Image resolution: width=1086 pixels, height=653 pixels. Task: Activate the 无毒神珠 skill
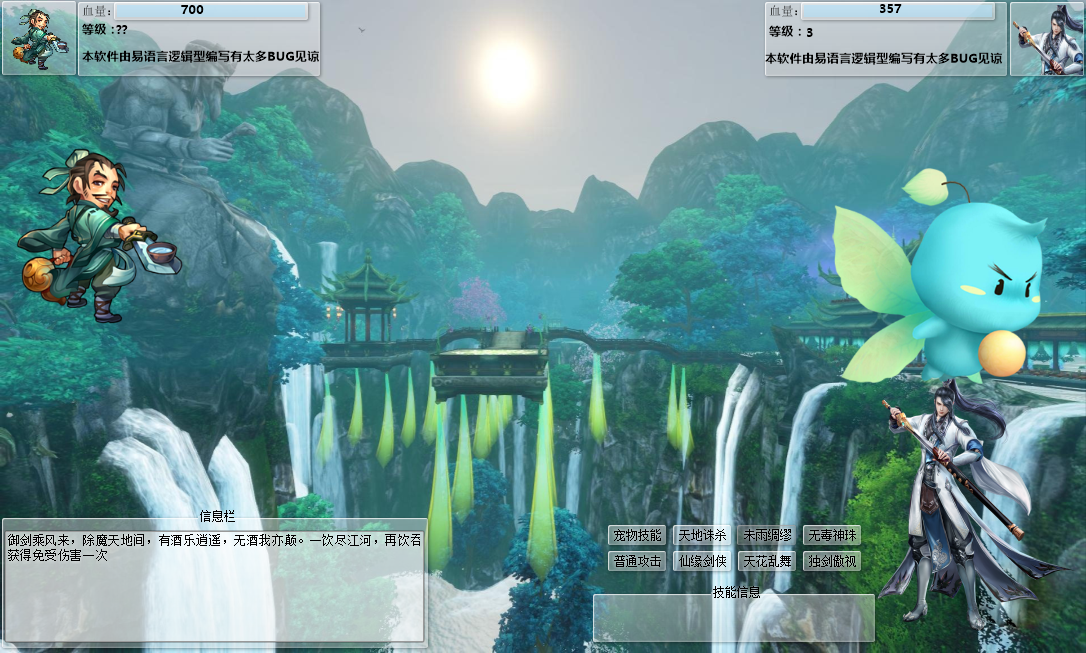832,535
